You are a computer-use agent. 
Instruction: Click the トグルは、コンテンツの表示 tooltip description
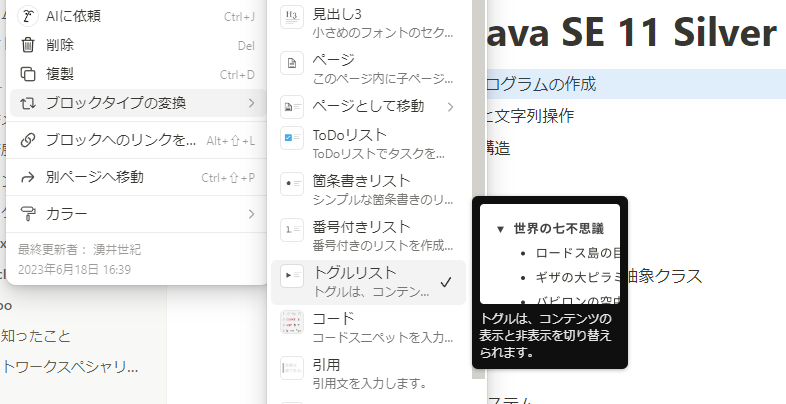coord(546,335)
